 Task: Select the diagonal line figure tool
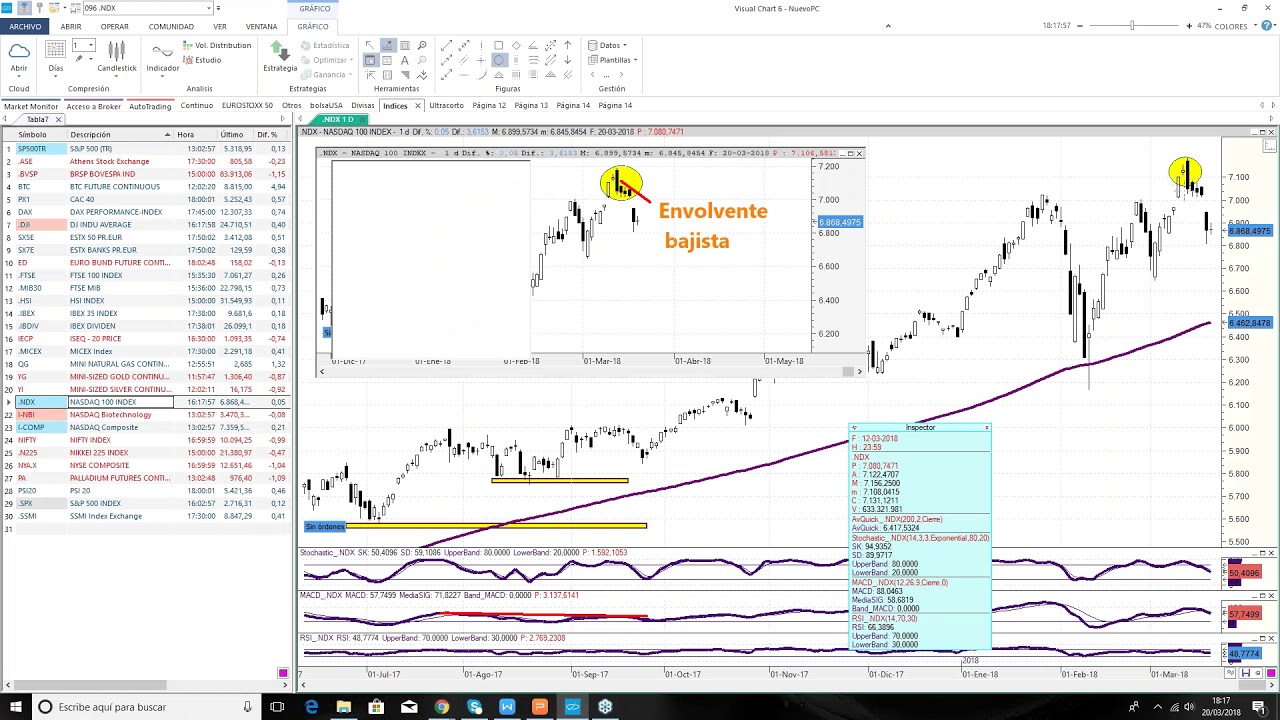(446, 45)
